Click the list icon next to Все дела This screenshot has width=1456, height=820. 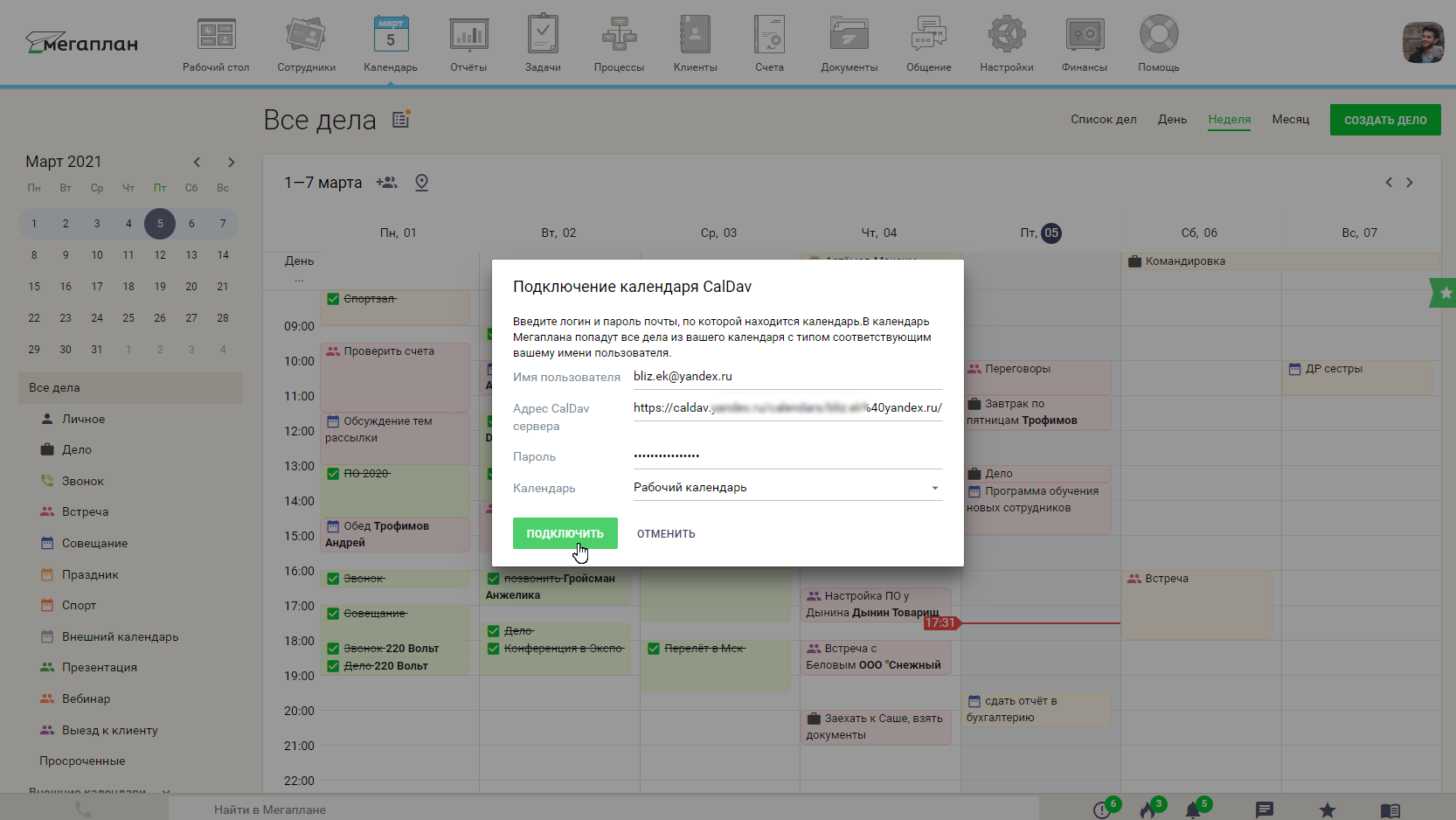point(401,119)
